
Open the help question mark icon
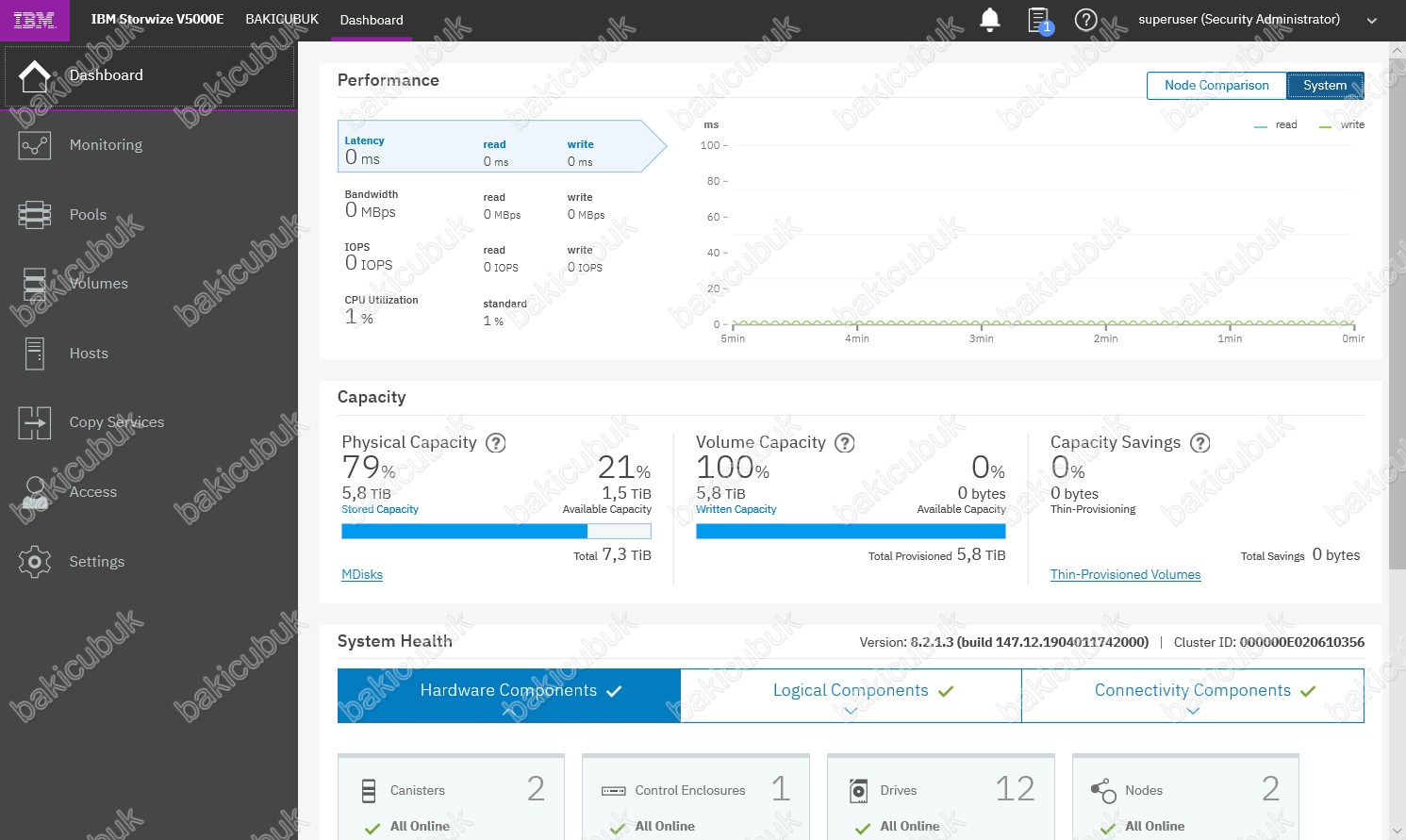tap(1086, 20)
